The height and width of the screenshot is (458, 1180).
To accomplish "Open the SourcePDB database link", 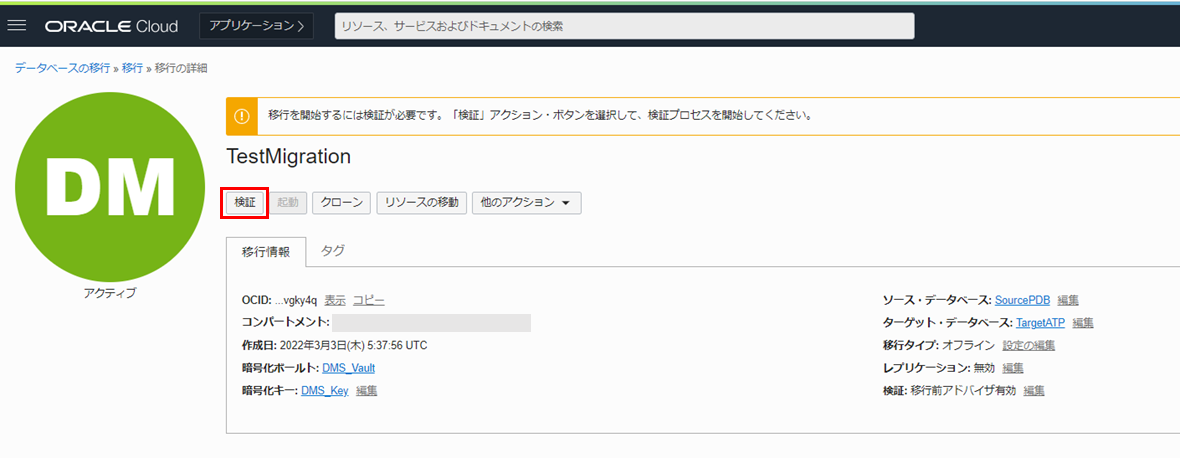I will 1022,300.
